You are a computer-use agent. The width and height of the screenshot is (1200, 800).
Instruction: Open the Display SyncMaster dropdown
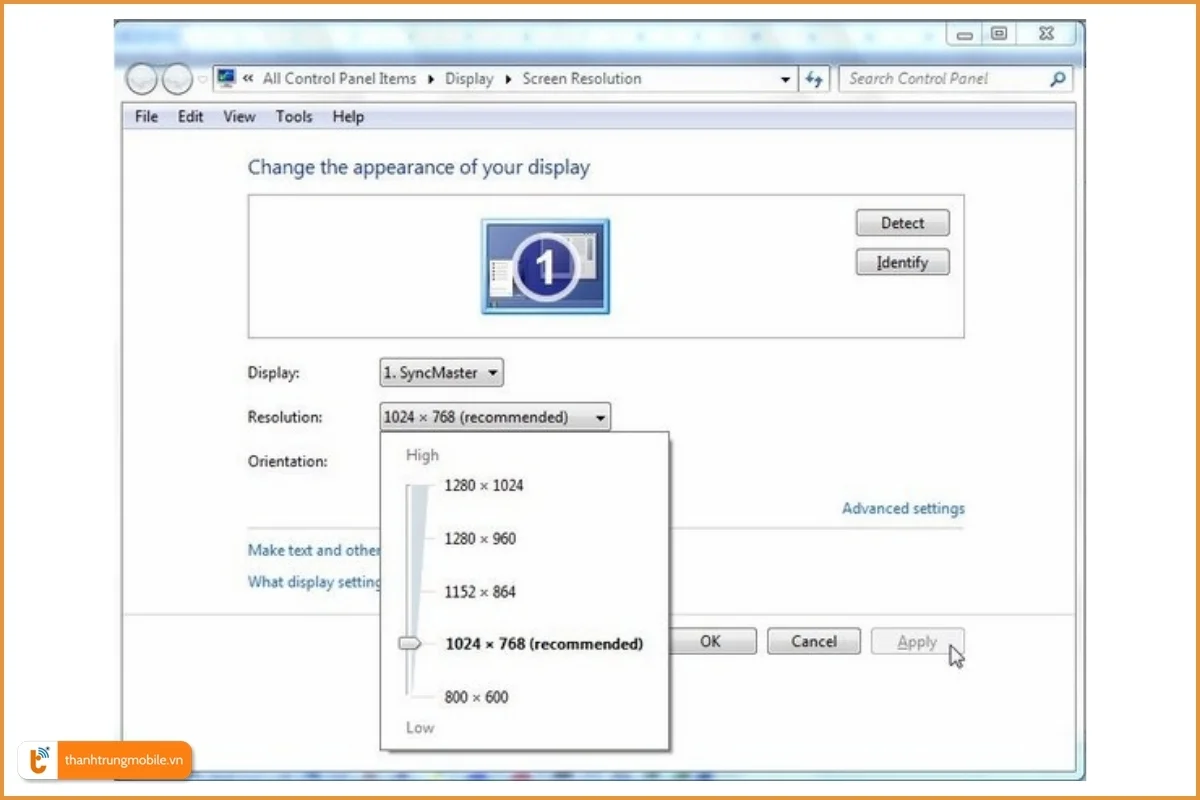tap(441, 373)
